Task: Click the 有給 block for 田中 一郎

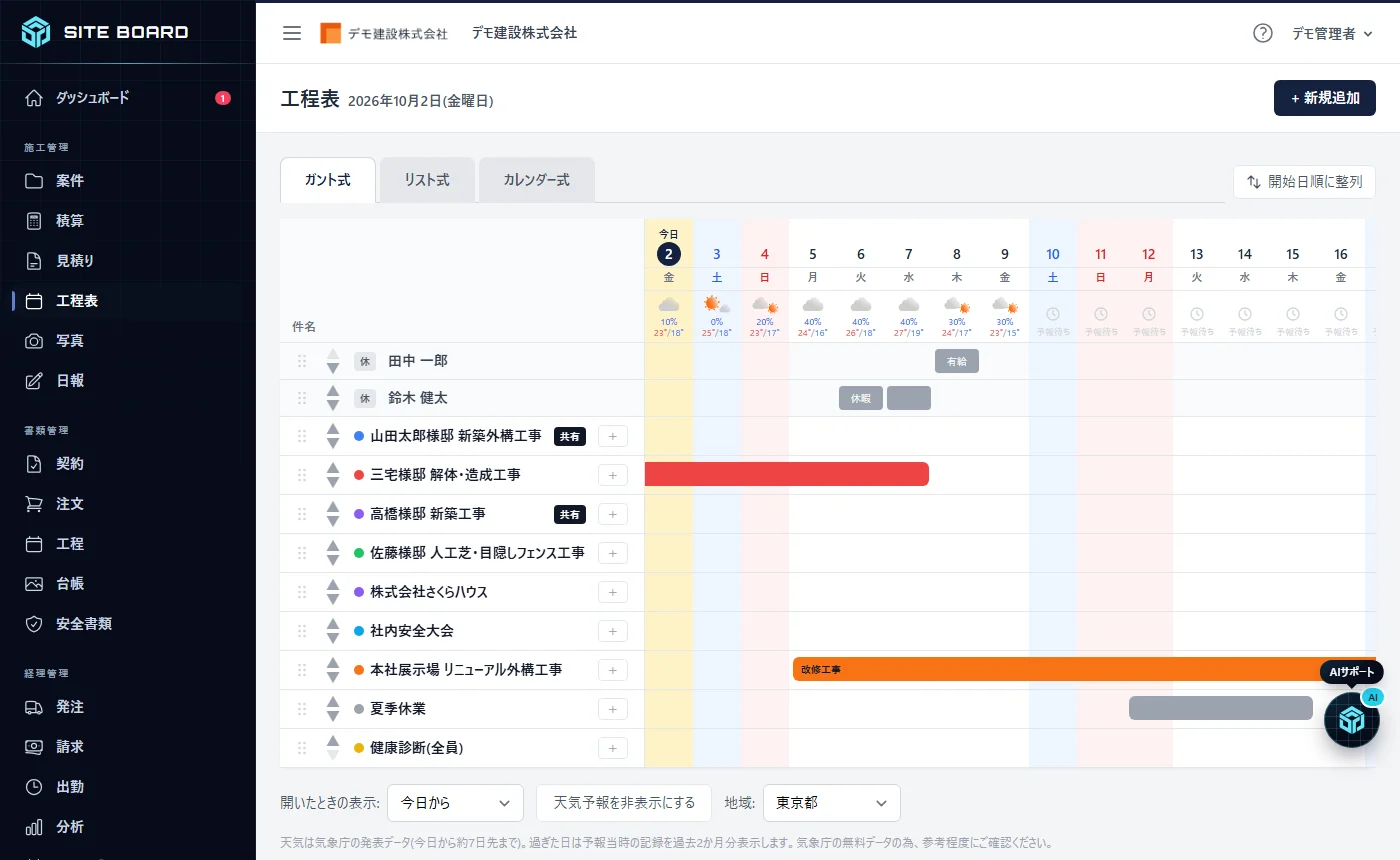Action: [957, 361]
